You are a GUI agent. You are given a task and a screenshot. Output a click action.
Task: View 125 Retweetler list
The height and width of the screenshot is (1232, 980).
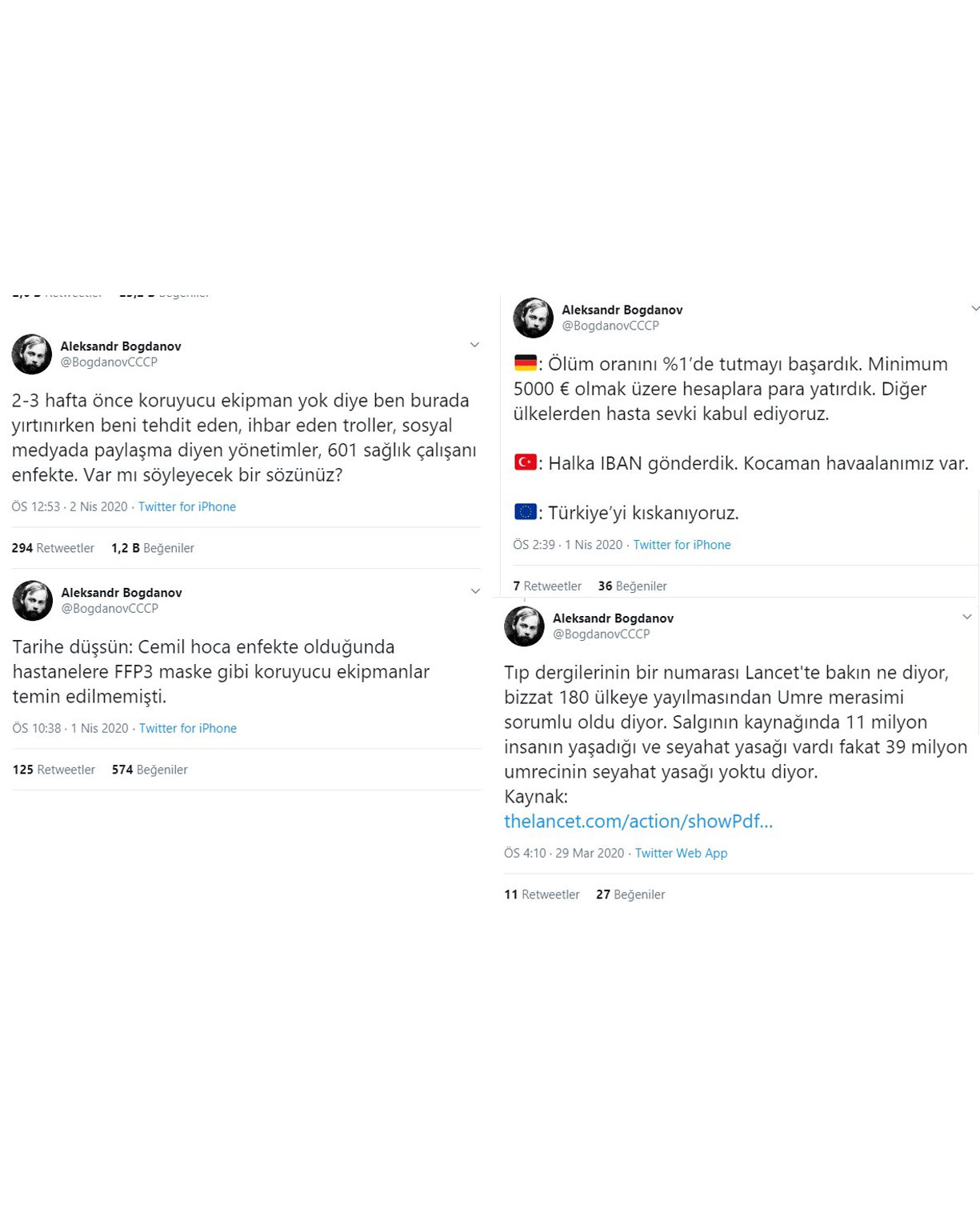click(x=54, y=770)
